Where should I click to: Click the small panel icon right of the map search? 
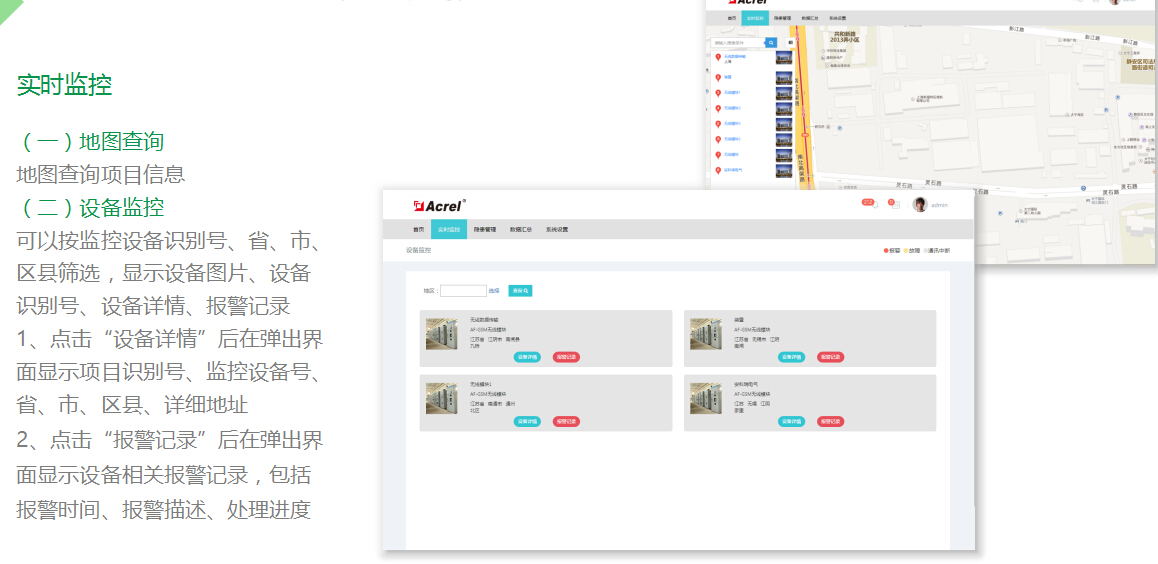pos(790,43)
